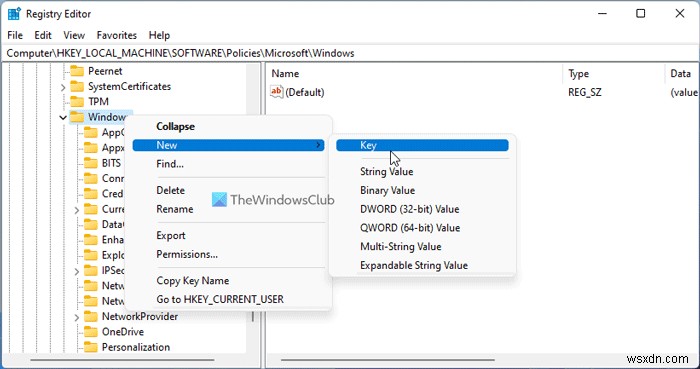Image resolution: width=700 pixels, height=369 pixels.
Task: Open the Help menu
Action: click(x=159, y=35)
